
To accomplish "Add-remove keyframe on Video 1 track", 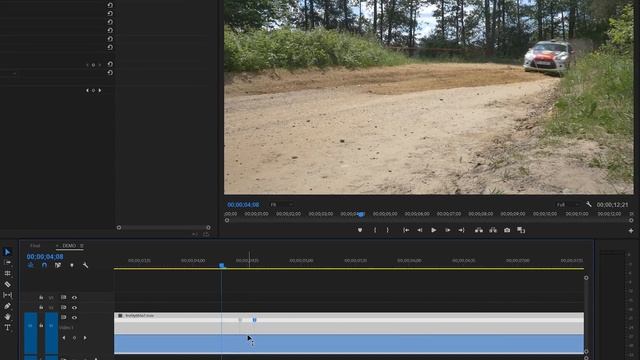I will pos(74,338).
